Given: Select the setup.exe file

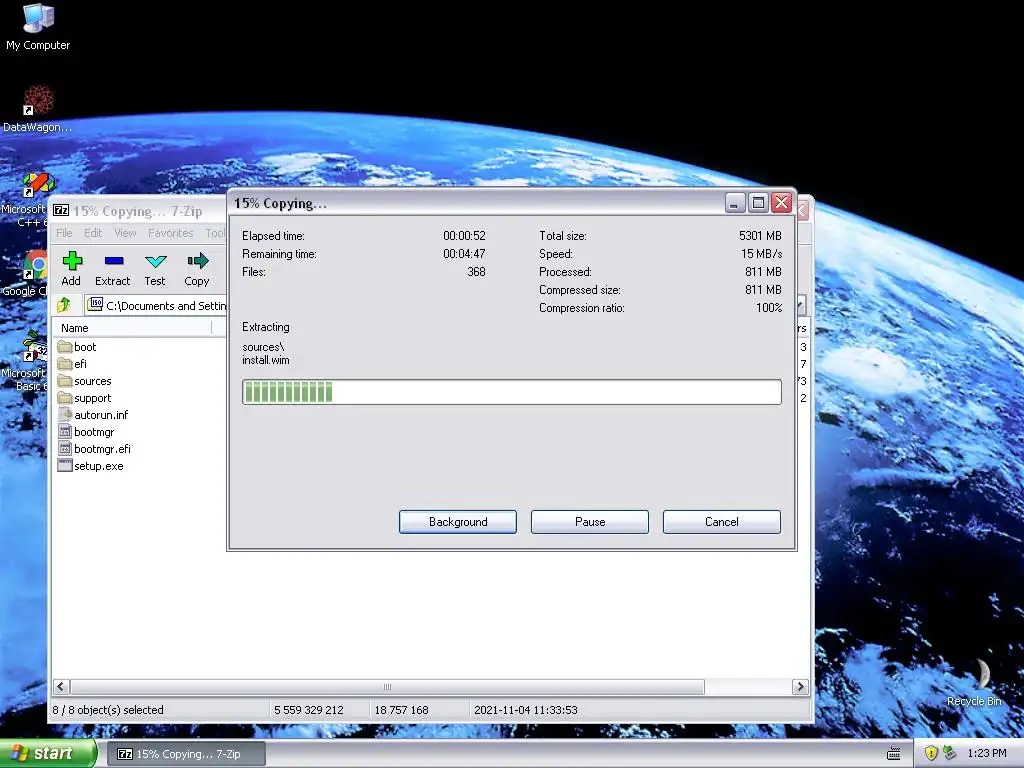Looking at the screenshot, I should [90, 466].
